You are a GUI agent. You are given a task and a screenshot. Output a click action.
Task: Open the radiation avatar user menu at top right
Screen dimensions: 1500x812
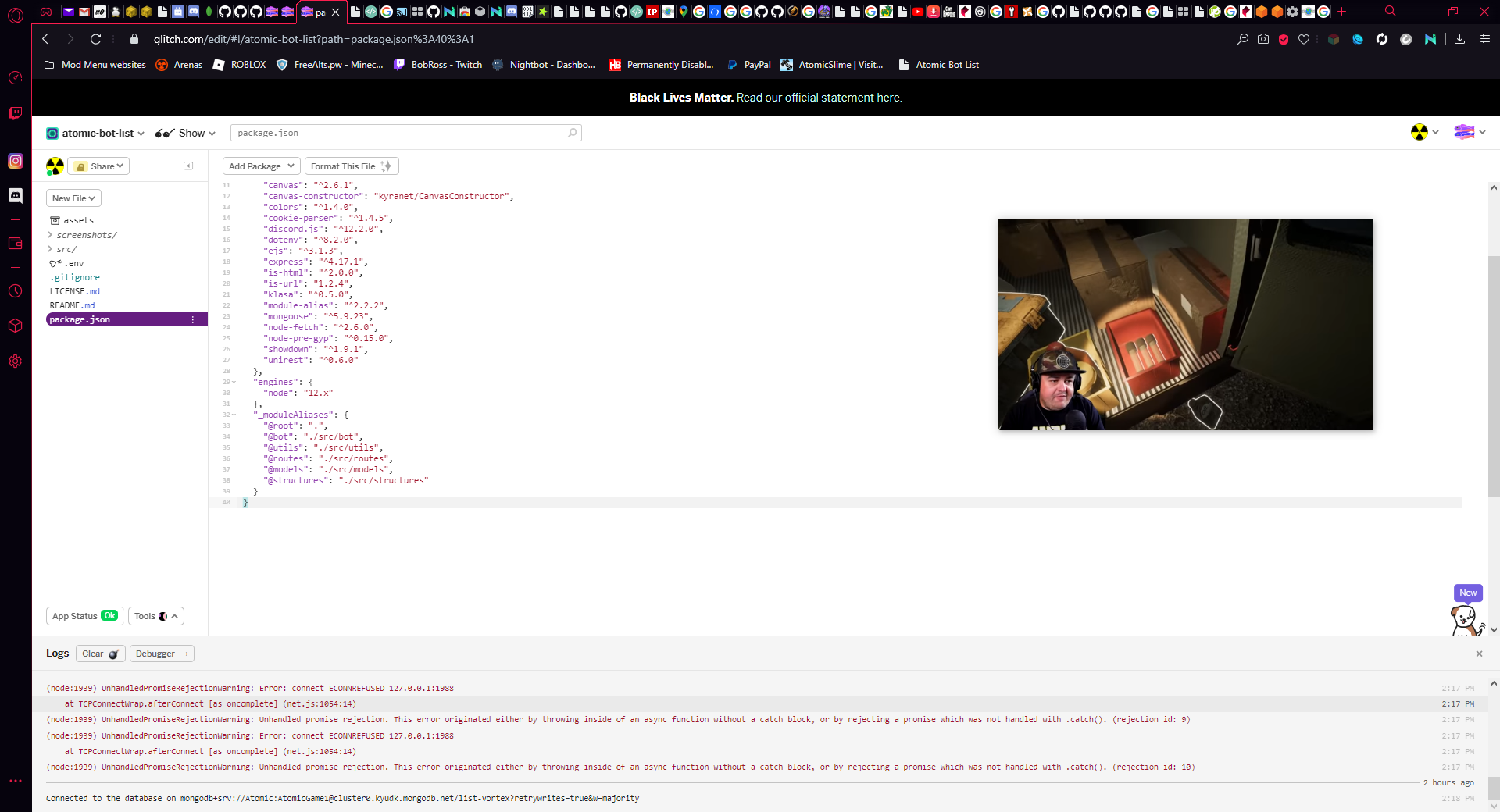(x=1424, y=132)
